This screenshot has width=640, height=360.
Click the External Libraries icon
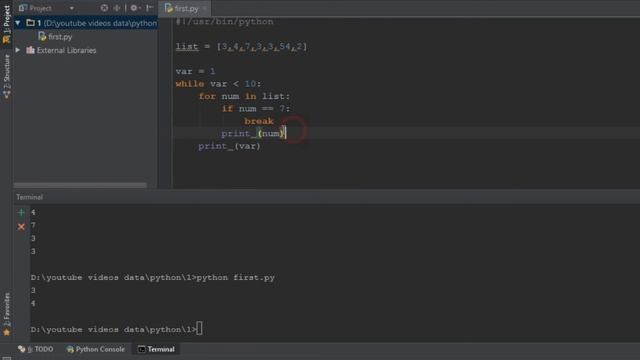pos(30,50)
